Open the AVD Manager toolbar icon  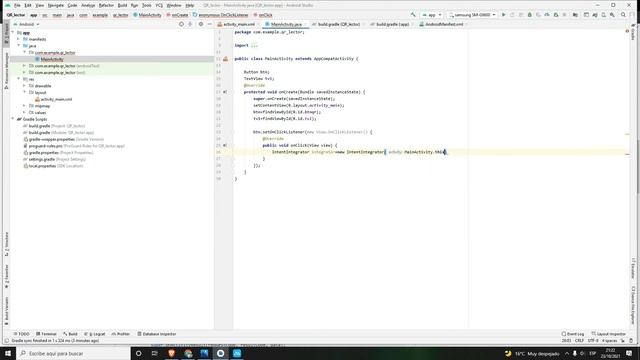603,15
